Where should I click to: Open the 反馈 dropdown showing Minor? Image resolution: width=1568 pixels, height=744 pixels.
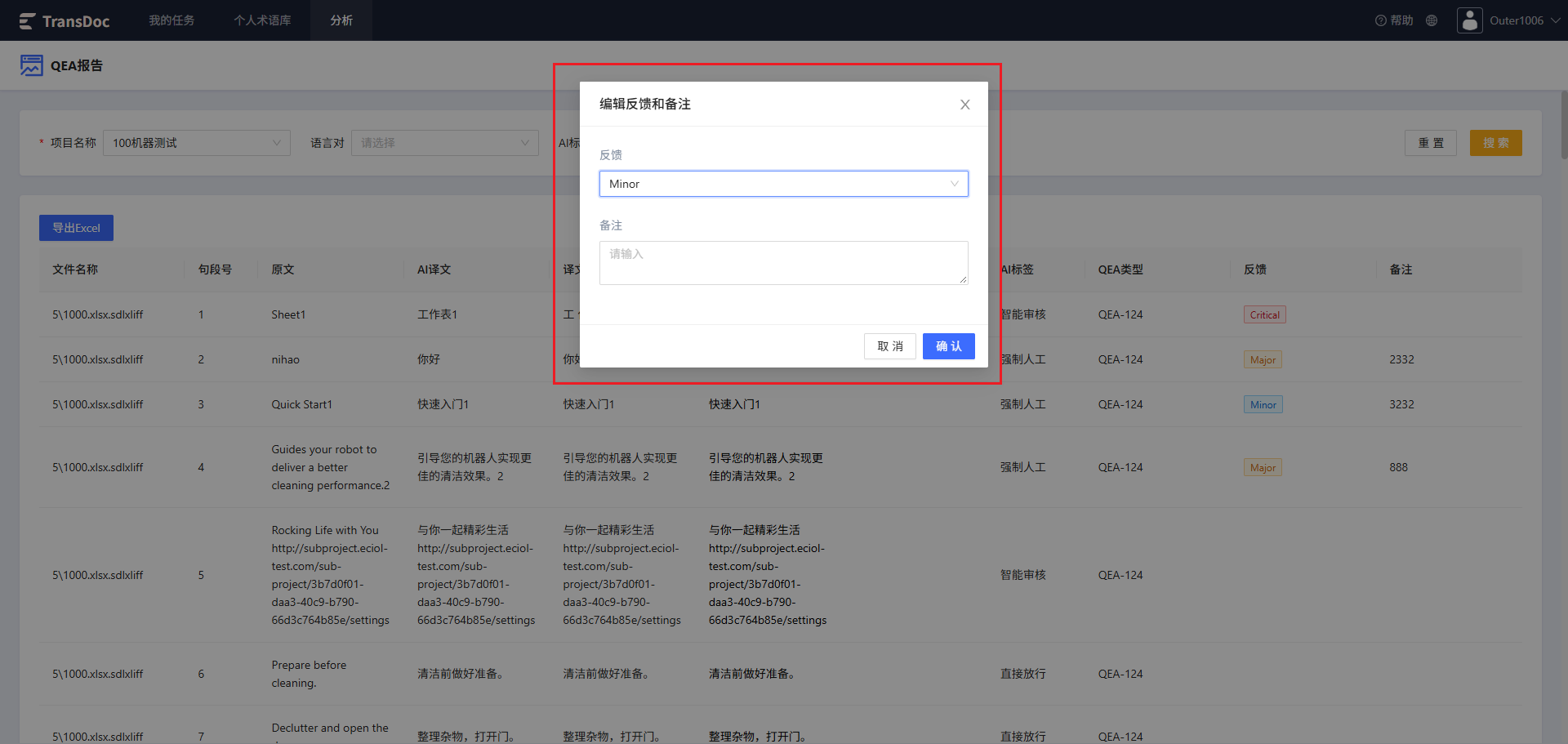pos(784,184)
